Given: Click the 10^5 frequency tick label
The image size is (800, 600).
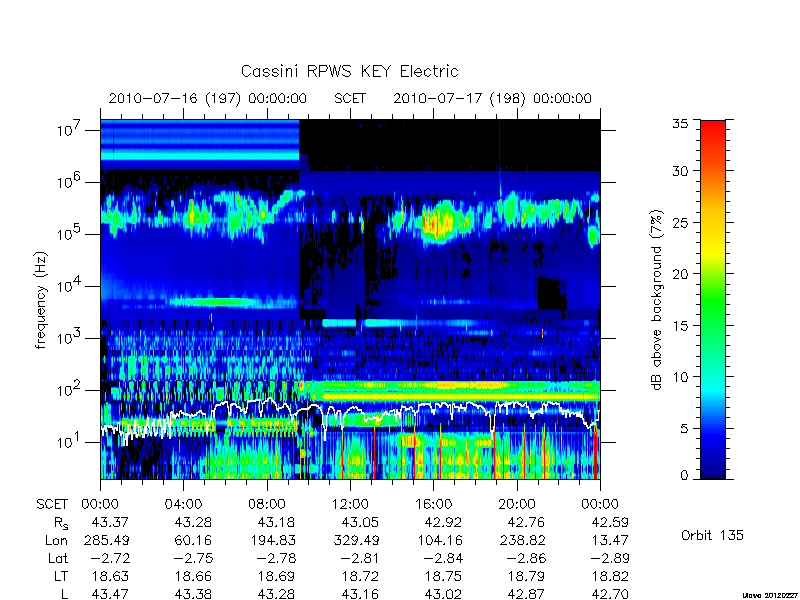Looking at the screenshot, I should pos(71,233).
